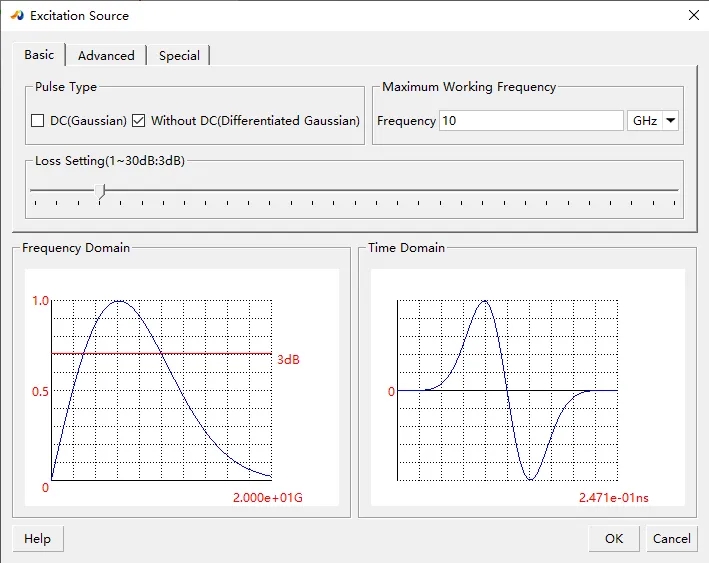Click the Loss Setting slider handle
The image size is (709, 563).
(x=100, y=190)
